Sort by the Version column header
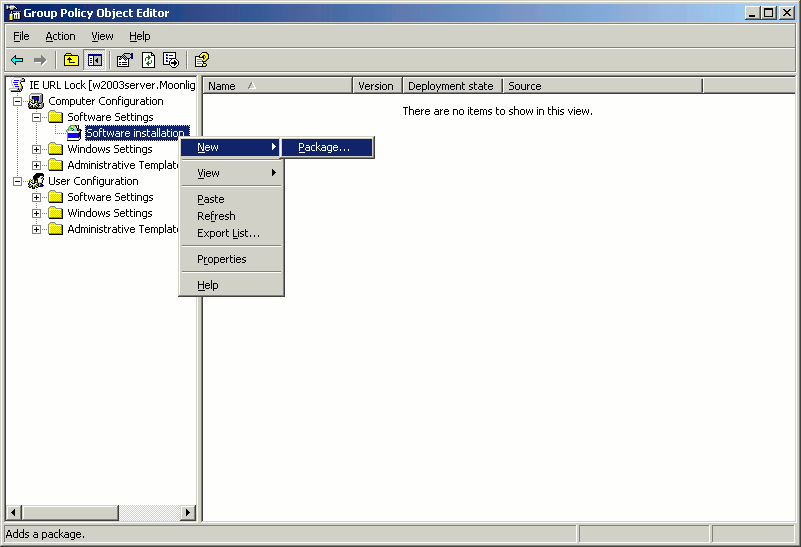The image size is (801, 547). 378,86
